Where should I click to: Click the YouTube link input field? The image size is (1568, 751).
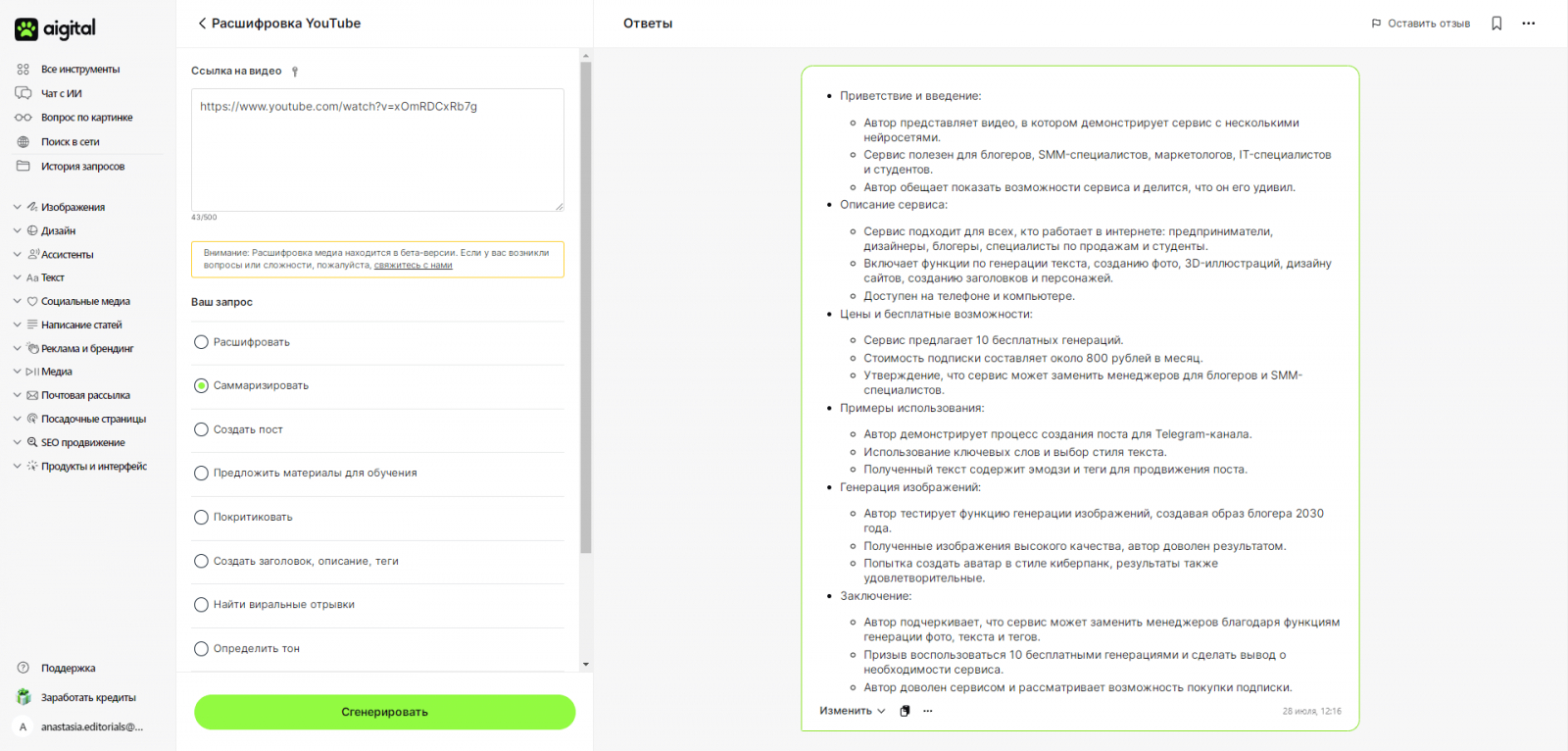tap(377, 150)
